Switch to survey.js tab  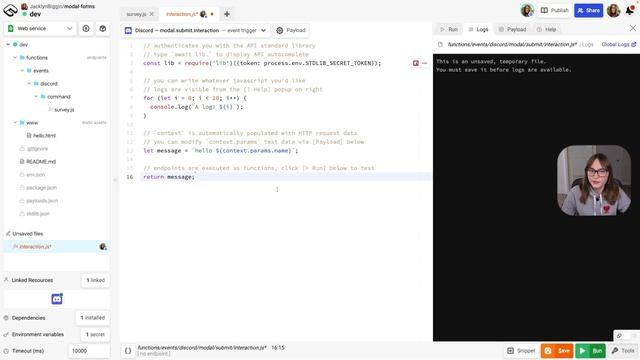pyautogui.click(x=136, y=14)
